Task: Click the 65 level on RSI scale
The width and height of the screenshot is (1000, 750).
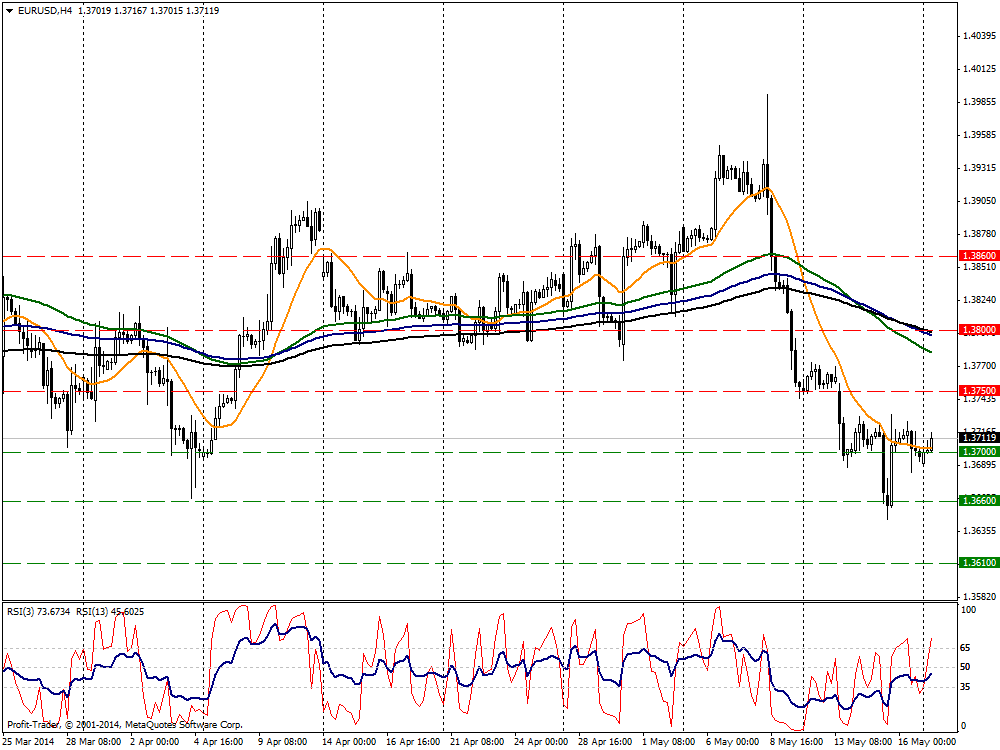Action: click(964, 648)
